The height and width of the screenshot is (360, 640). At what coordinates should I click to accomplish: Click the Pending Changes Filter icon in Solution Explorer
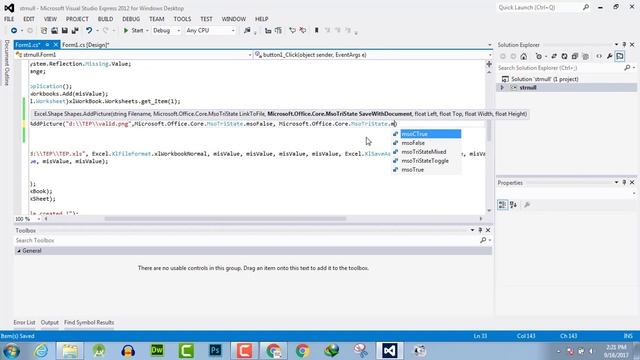point(539,56)
